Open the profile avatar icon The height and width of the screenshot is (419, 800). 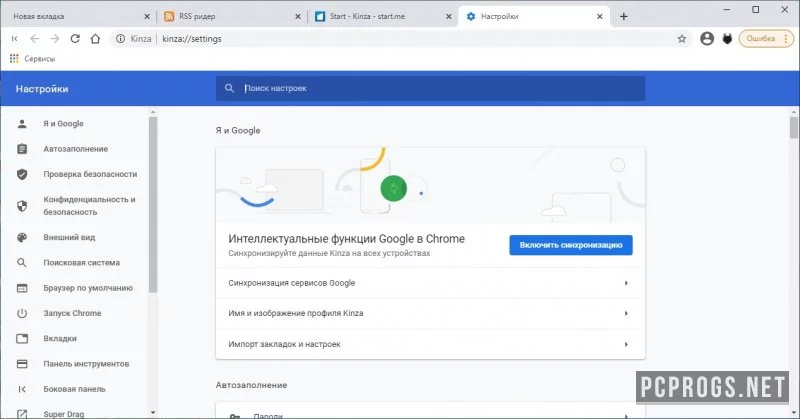(x=707, y=38)
